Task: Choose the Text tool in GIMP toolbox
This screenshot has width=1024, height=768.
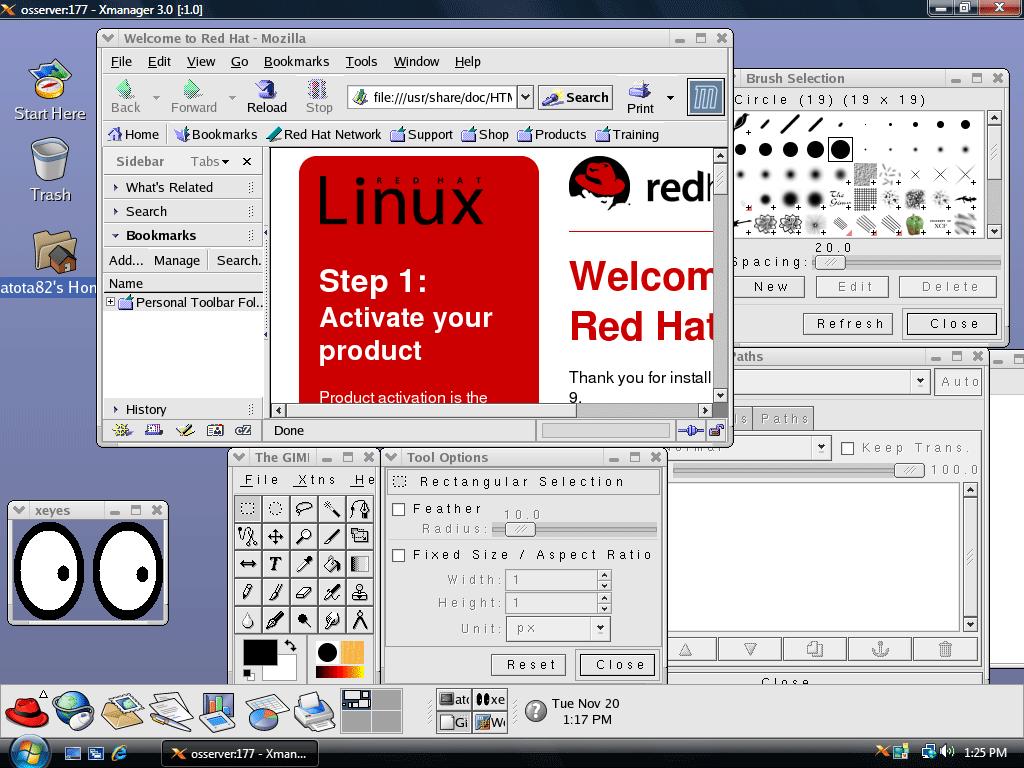Action: [276, 564]
